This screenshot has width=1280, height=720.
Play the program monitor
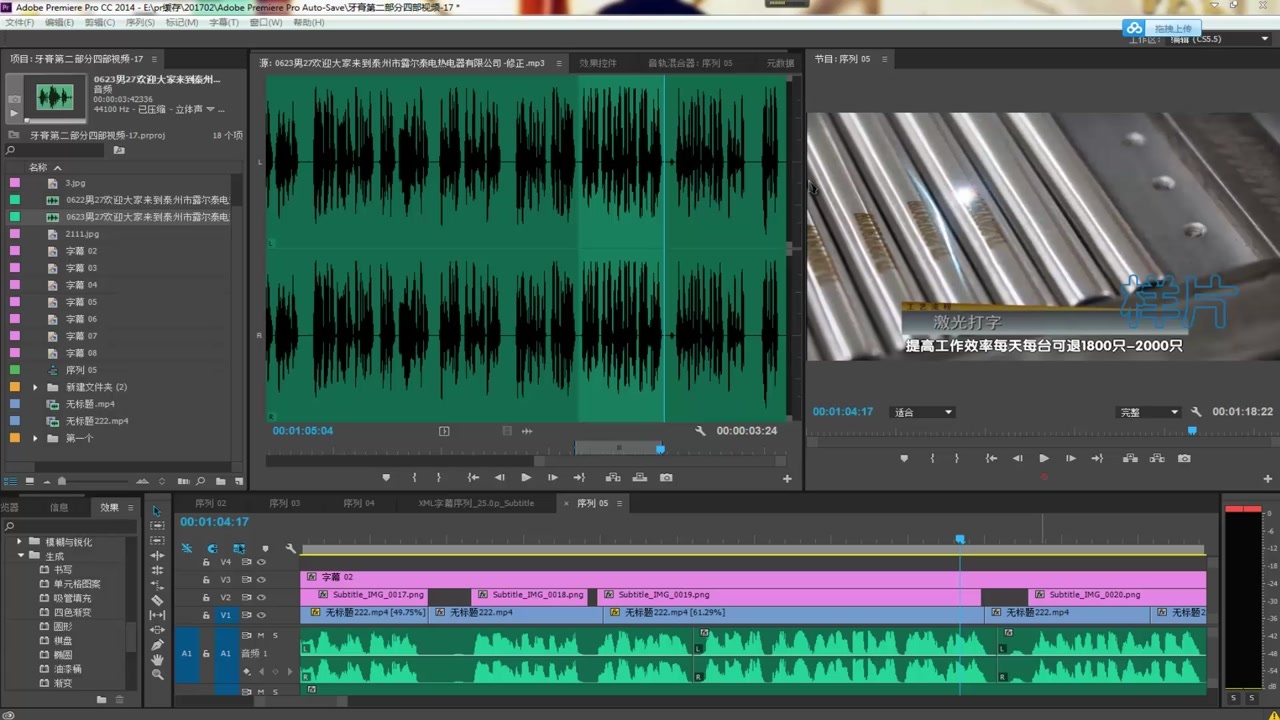tap(1044, 458)
